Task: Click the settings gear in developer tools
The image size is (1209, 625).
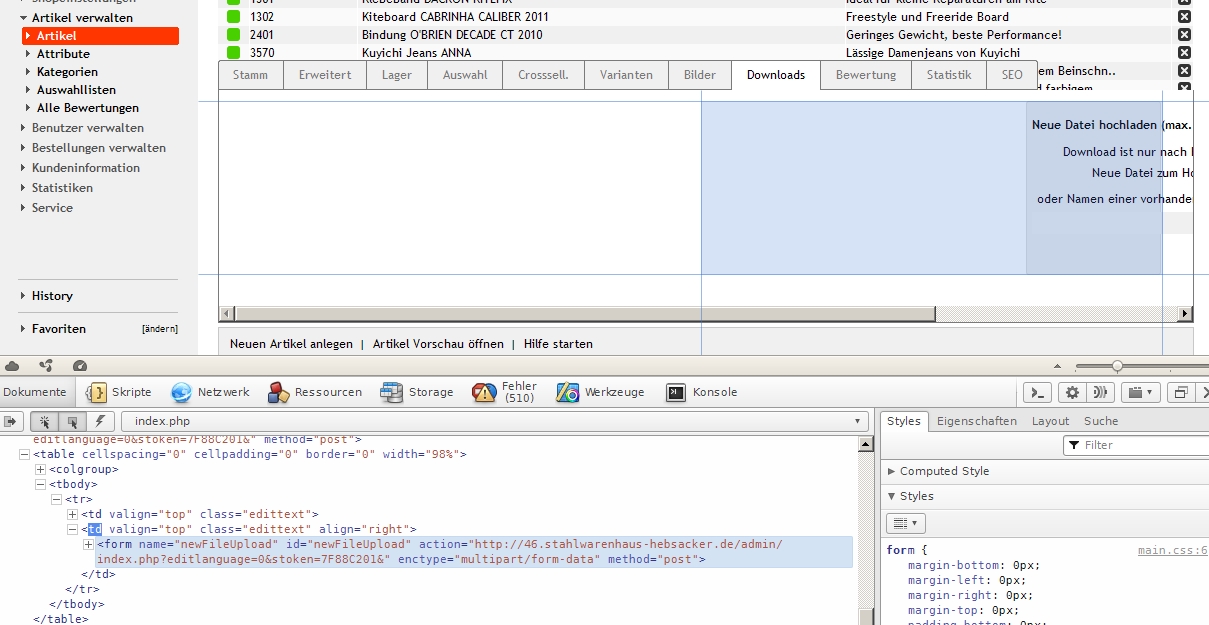Action: [1072, 392]
